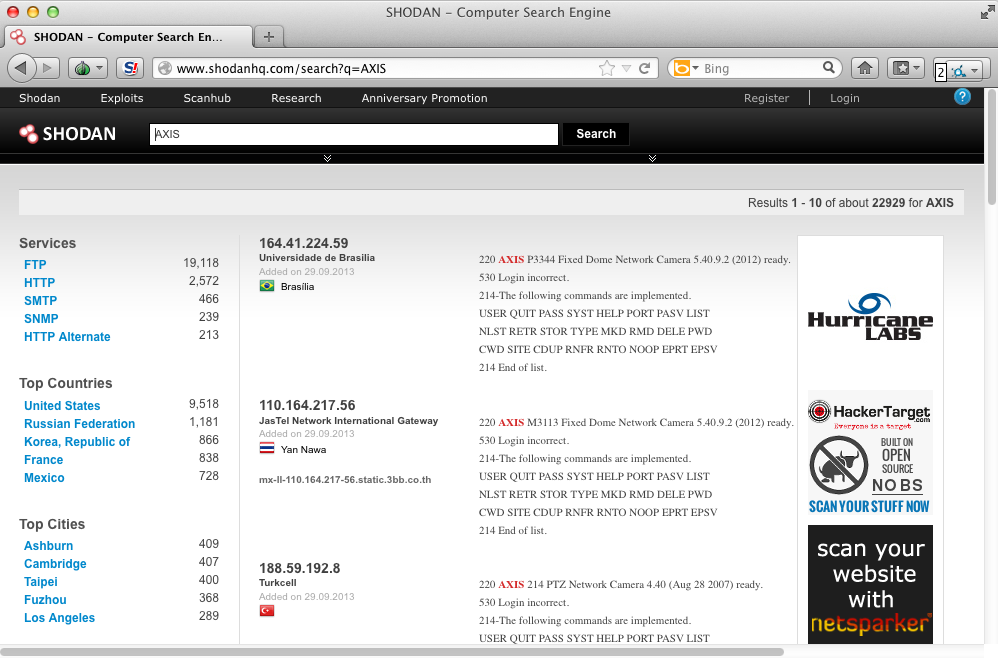Filter results by Korea, Republic of

click(x=77, y=442)
